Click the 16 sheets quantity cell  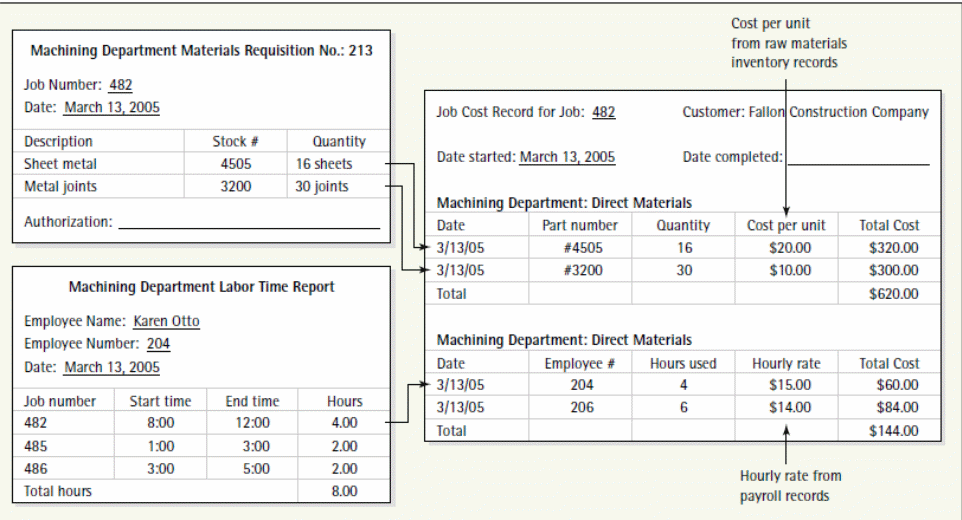point(324,164)
